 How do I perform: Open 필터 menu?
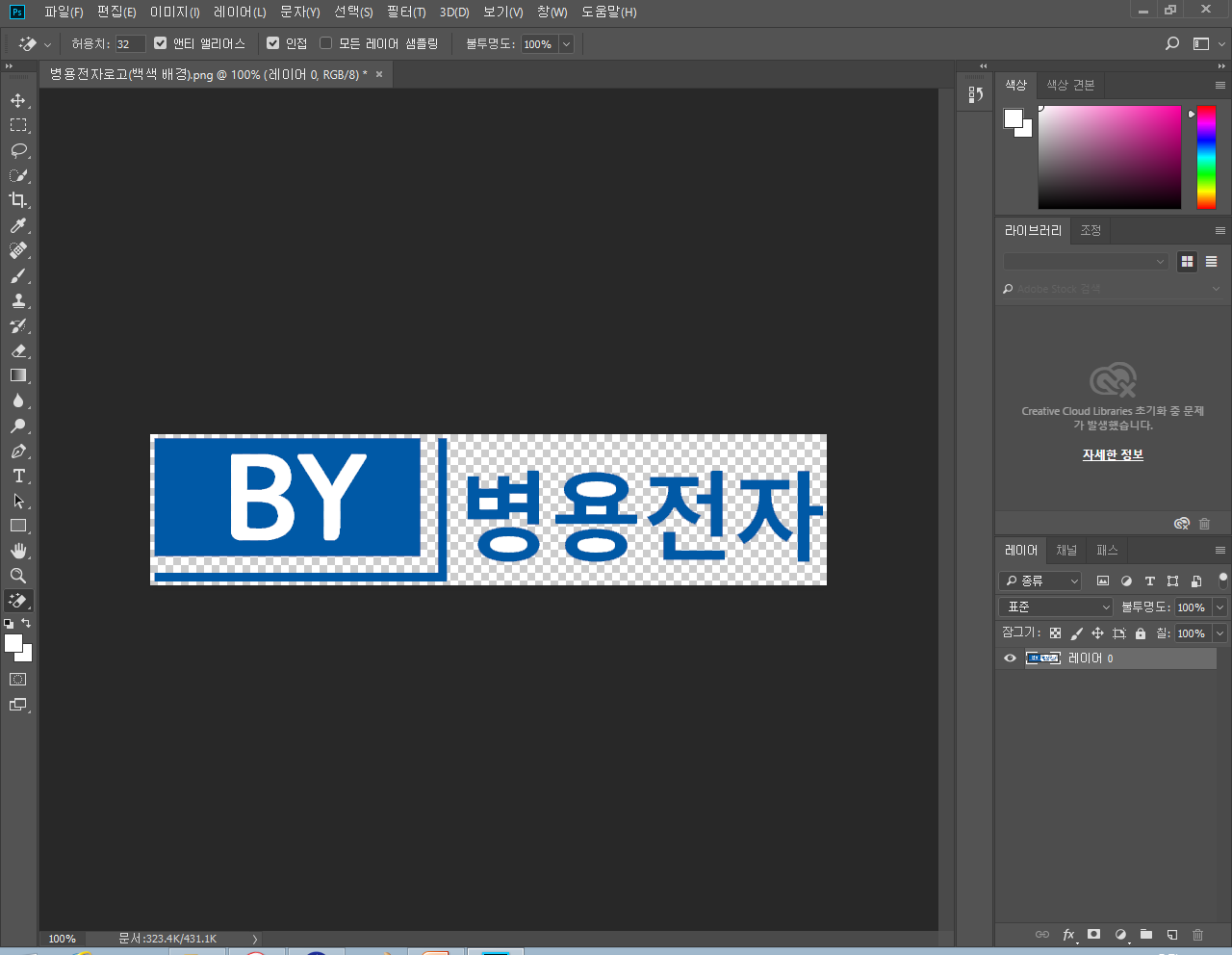pyautogui.click(x=406, y=12)
